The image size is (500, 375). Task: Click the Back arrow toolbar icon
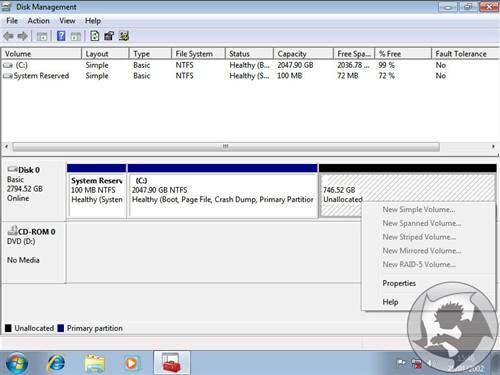click(8, 36)
